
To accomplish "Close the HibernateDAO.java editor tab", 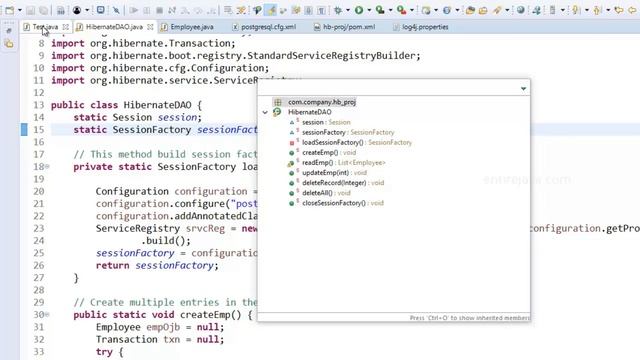I will tap(150, 27).
